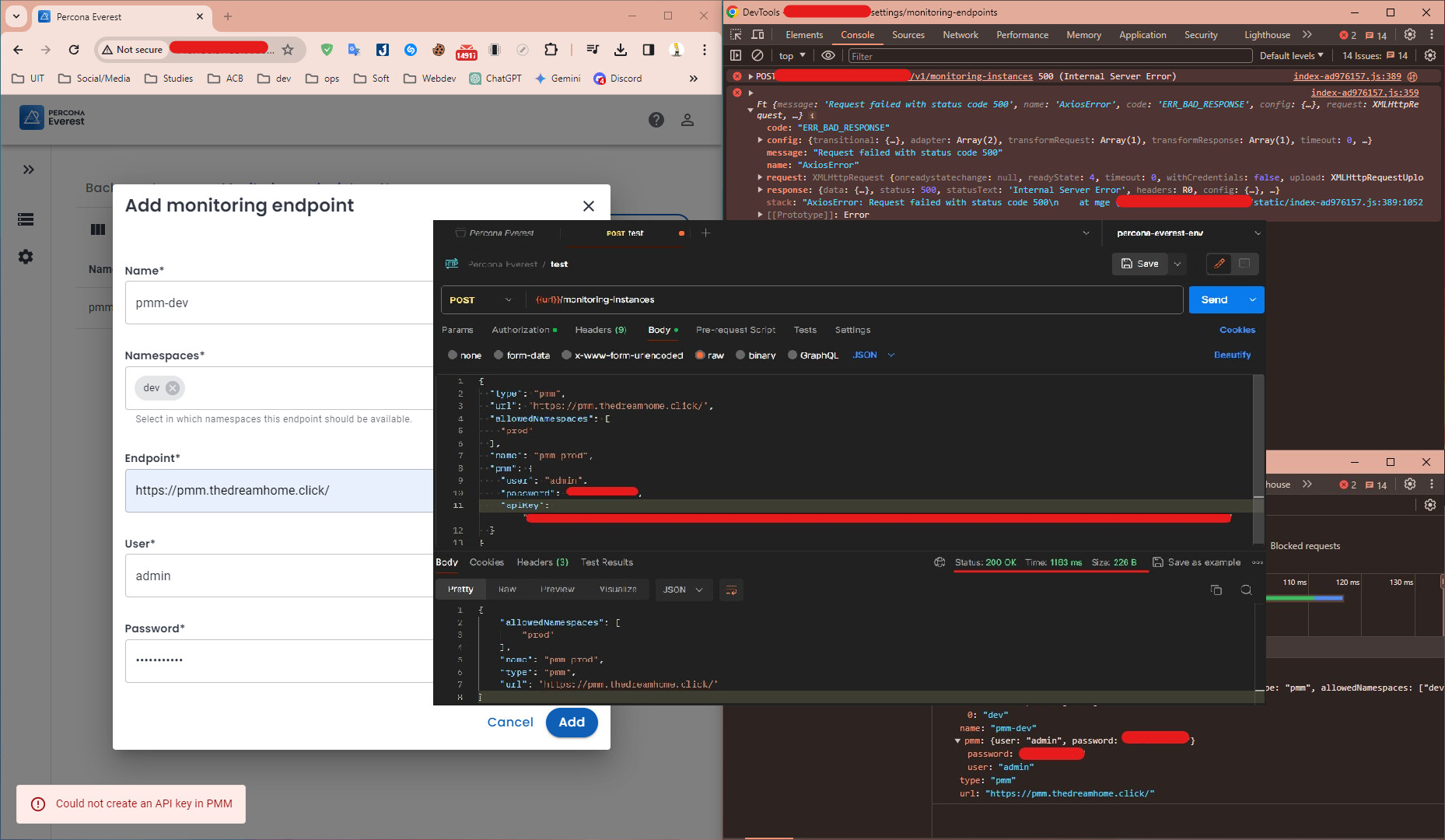Click the Name field containing pmm-dev

tap(279, 303)
